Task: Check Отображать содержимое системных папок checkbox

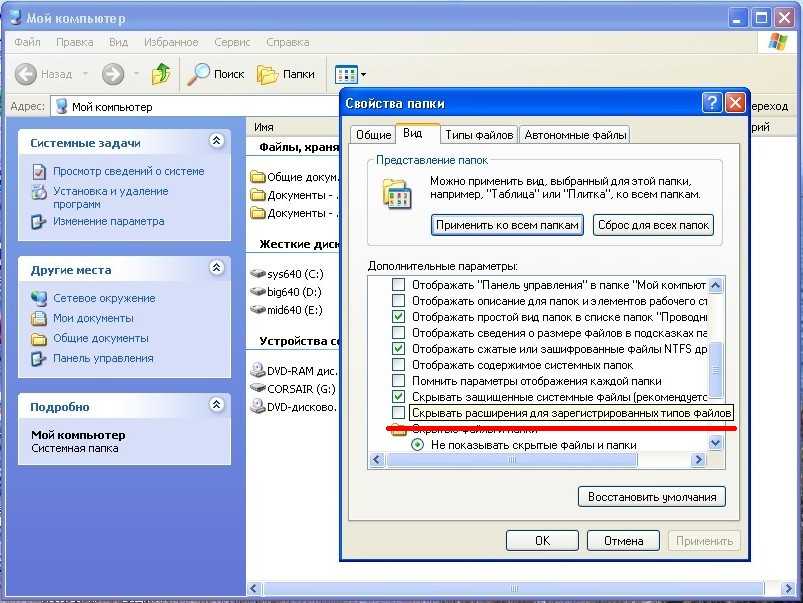Action: pyautogui.click(x=398, y=364)
